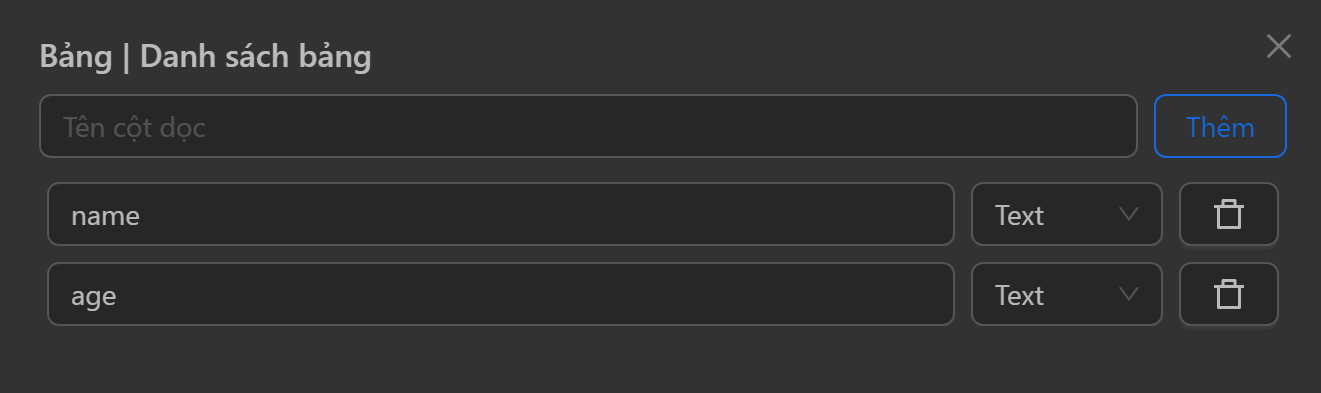
Task: Delete the age column with trash icon
Action: tap(1228, 294)
